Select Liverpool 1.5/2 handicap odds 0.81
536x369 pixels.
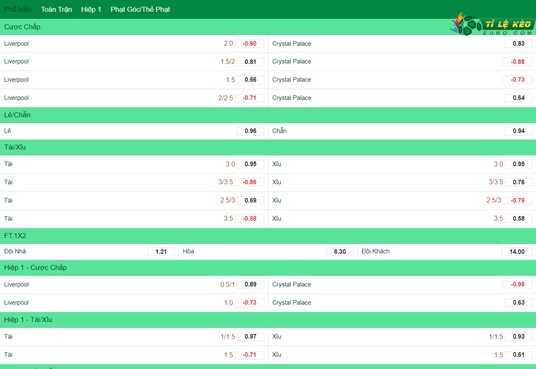[250, 62]
